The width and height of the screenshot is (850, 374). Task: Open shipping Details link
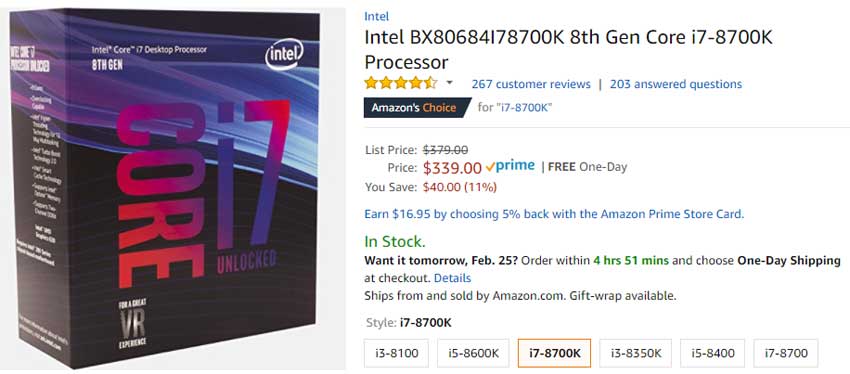[x=453, y=278]
